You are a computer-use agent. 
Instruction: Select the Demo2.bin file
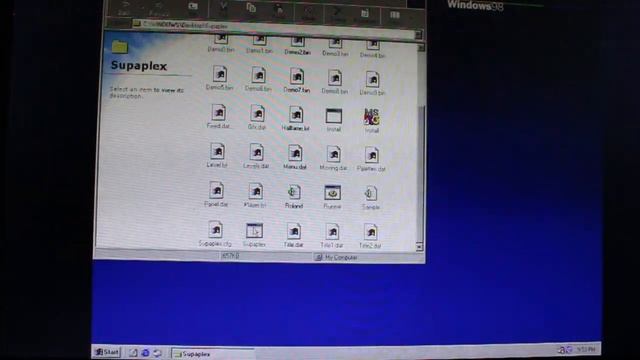pyautogui.click(x=298, y=46)
